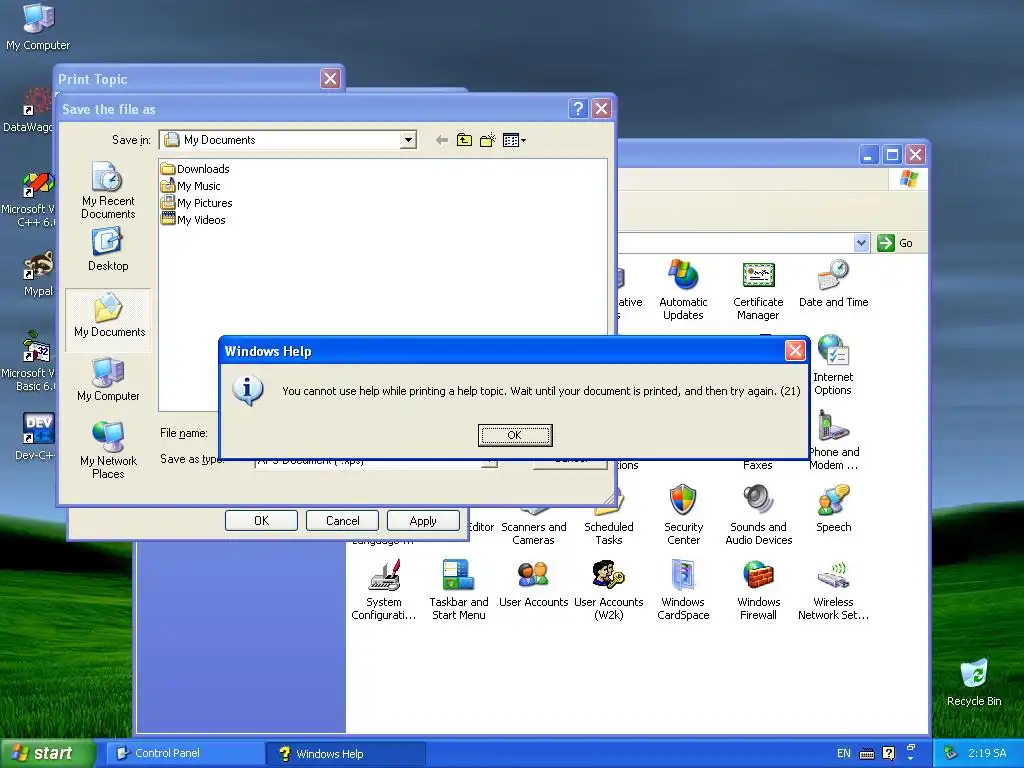The height and width of the screenshot is (768, 1024).
Task: Open Taskbar and Start Menu settings
Action: pyautogui.click(x=458, y=590)
